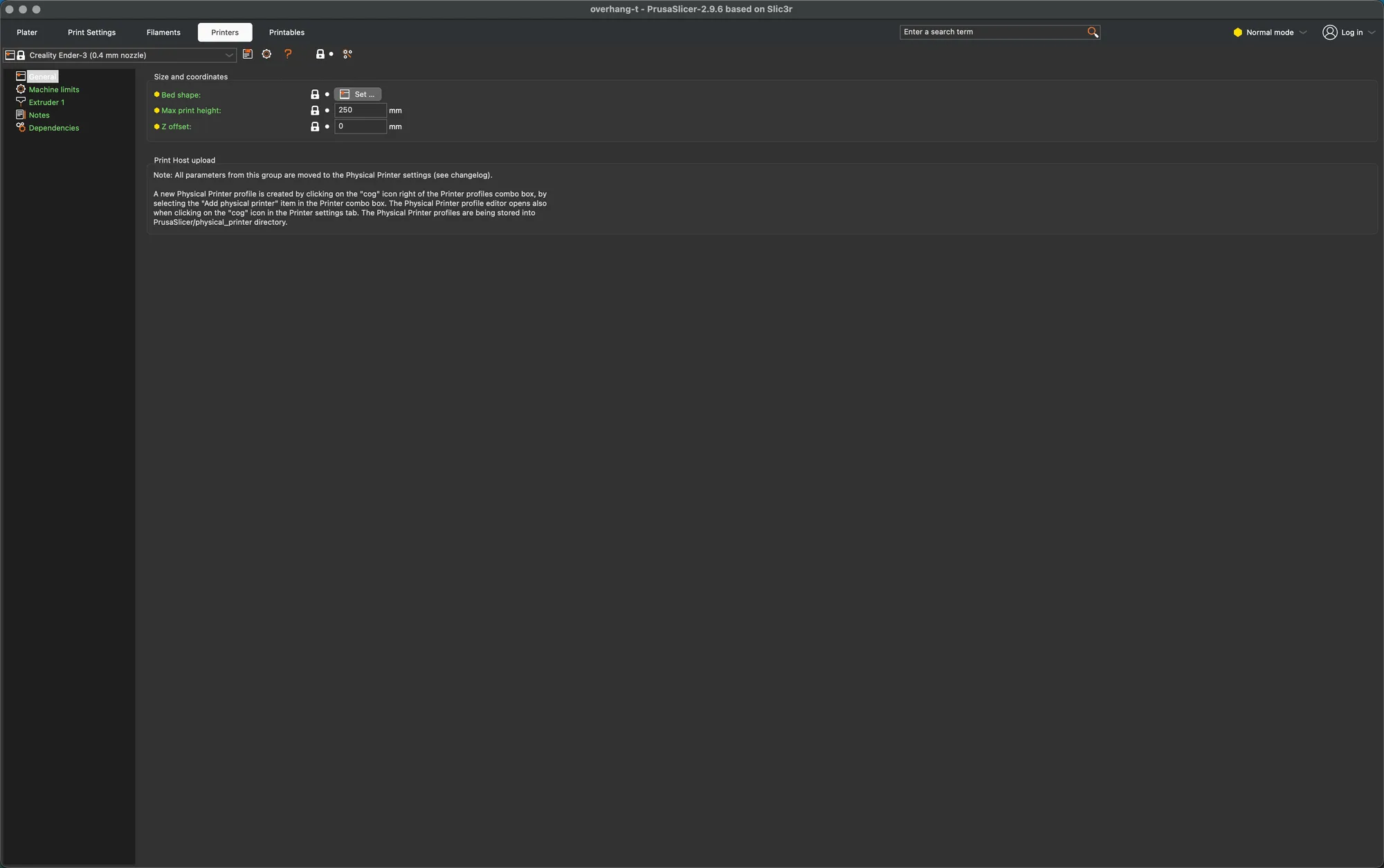Click the Max print height input field
Image resolution: width=1384 pixels, height=868 pixels.
(x=361, y=110)
